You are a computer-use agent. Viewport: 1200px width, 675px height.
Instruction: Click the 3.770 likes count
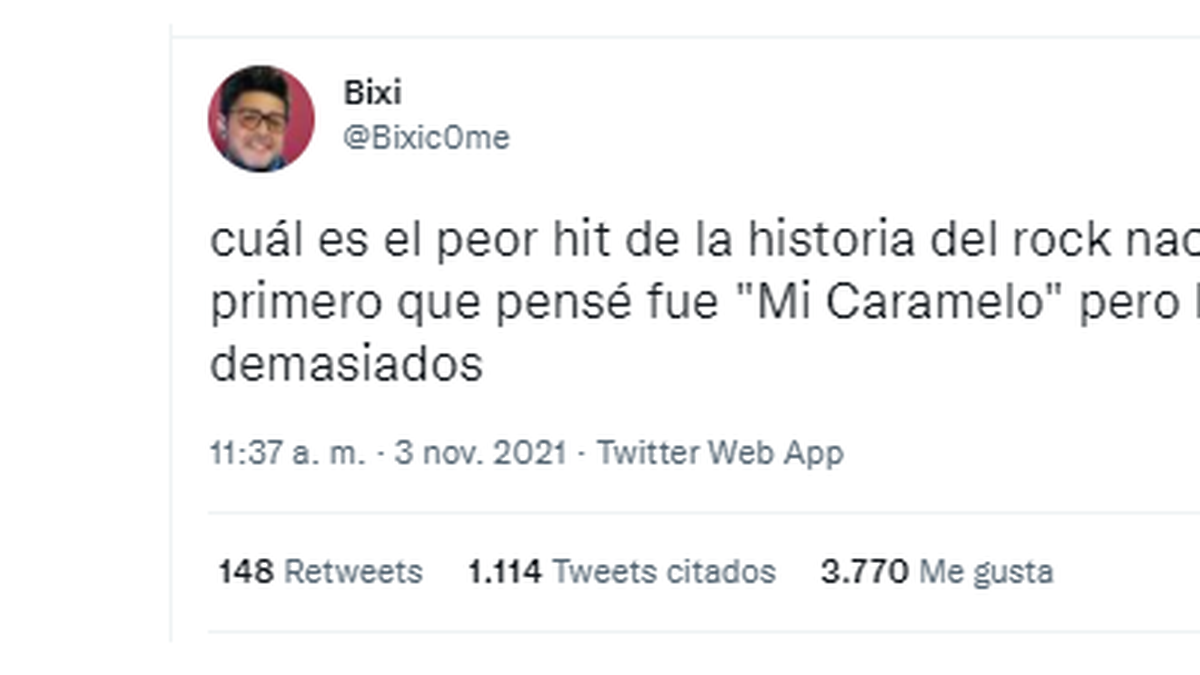click(865, 572)
